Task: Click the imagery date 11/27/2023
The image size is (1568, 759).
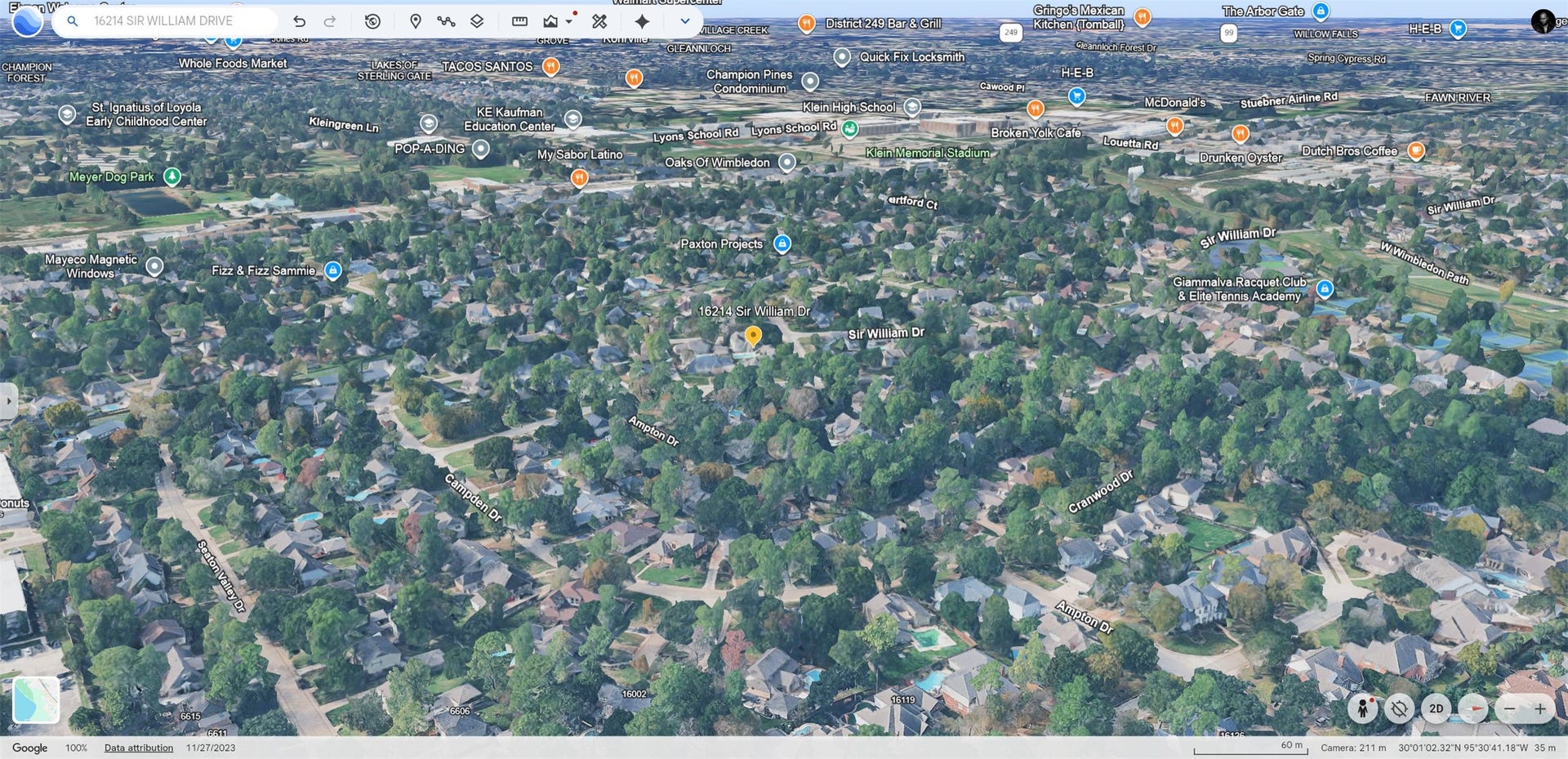Action: pyautogui.click(x=211, y=748)
